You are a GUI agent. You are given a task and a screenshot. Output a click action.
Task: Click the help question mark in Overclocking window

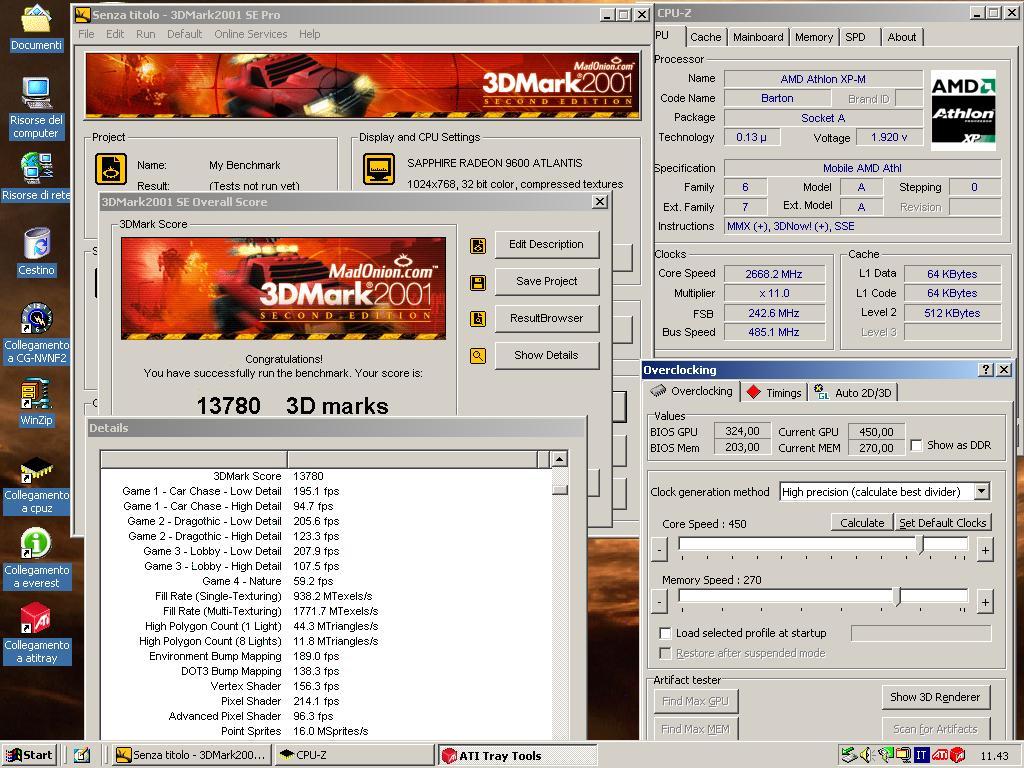986,370
